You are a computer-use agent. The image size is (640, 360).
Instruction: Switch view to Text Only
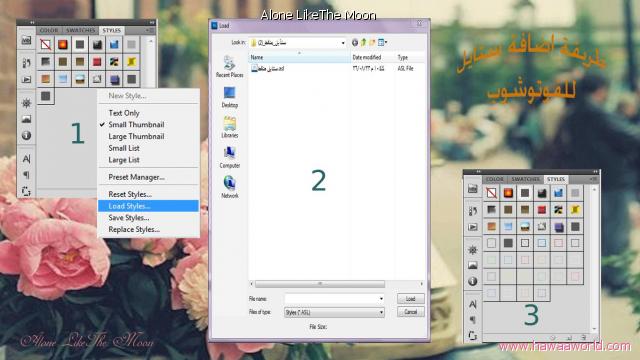124,113
